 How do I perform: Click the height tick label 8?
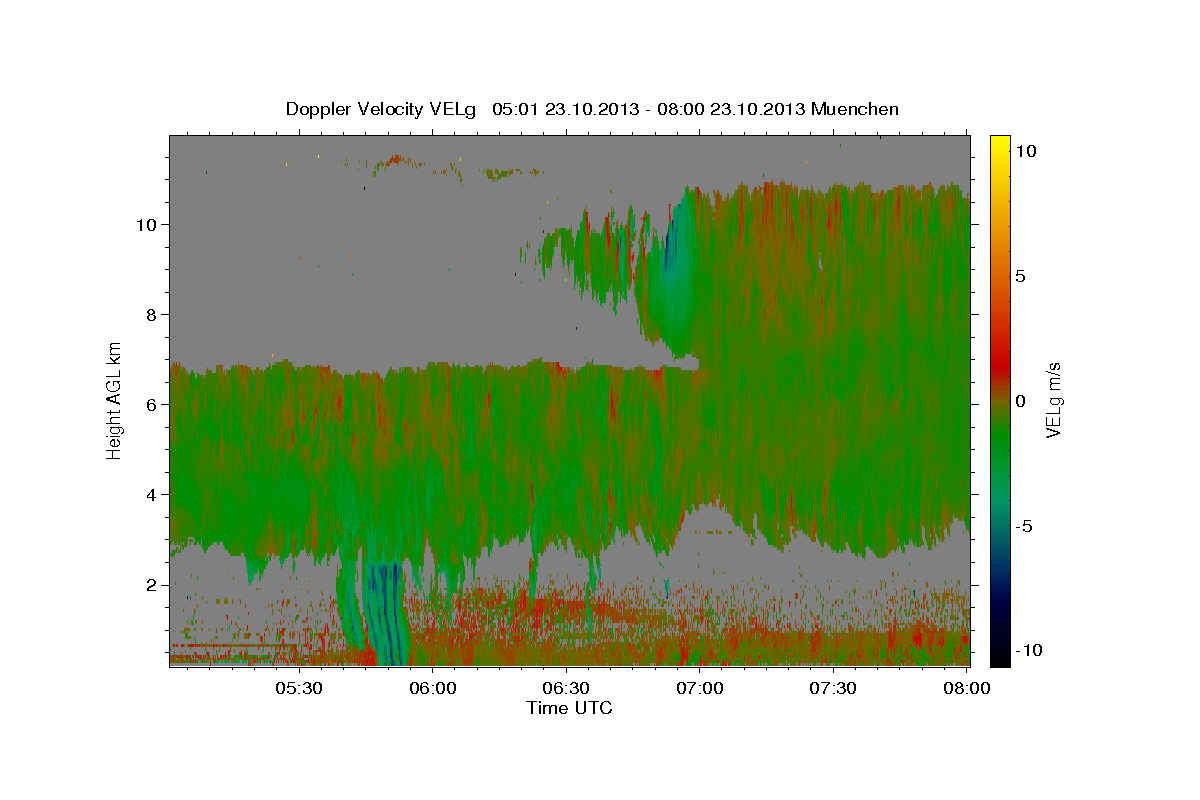coord(150,314)
